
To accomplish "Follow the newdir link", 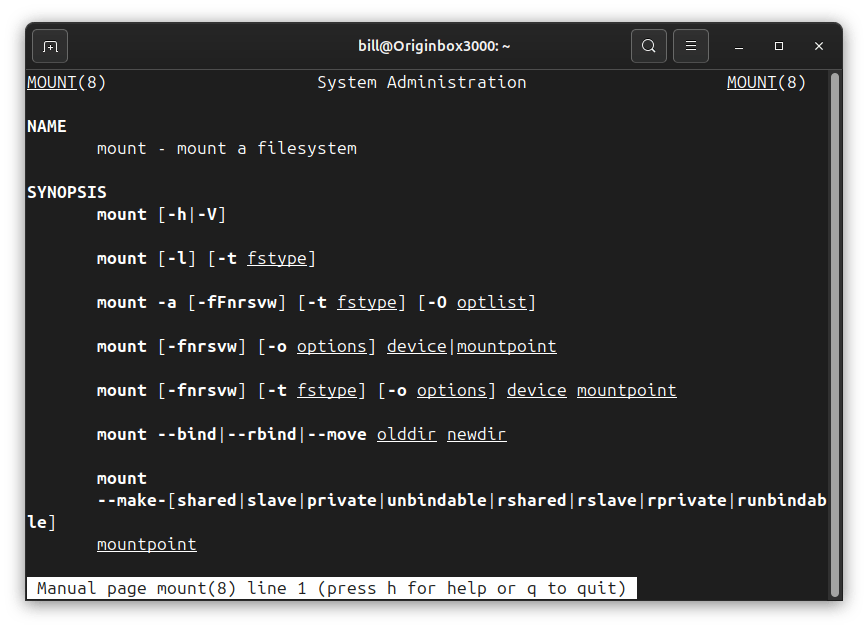I will pos(477,434).
